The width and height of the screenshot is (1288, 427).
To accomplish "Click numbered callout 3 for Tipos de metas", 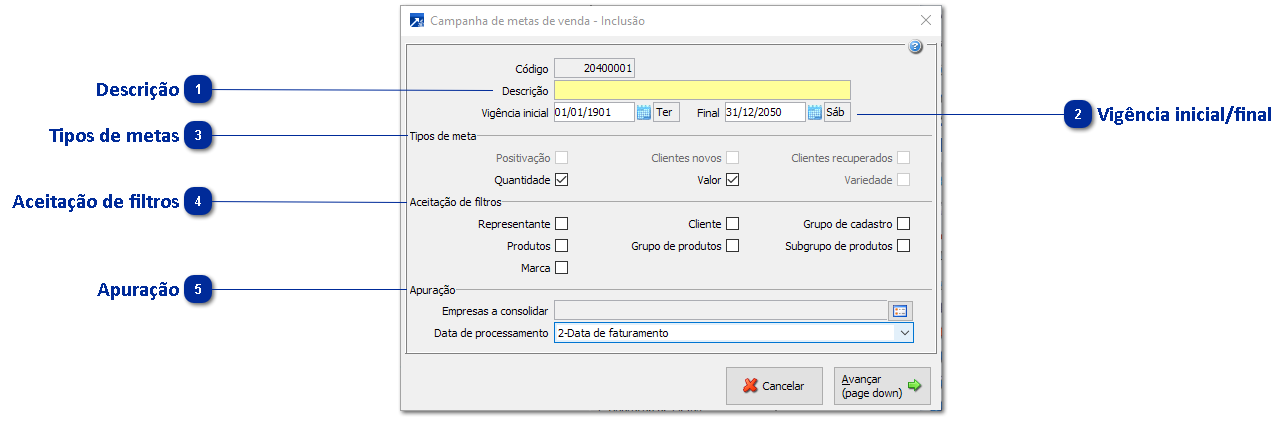I will point(200,135).
